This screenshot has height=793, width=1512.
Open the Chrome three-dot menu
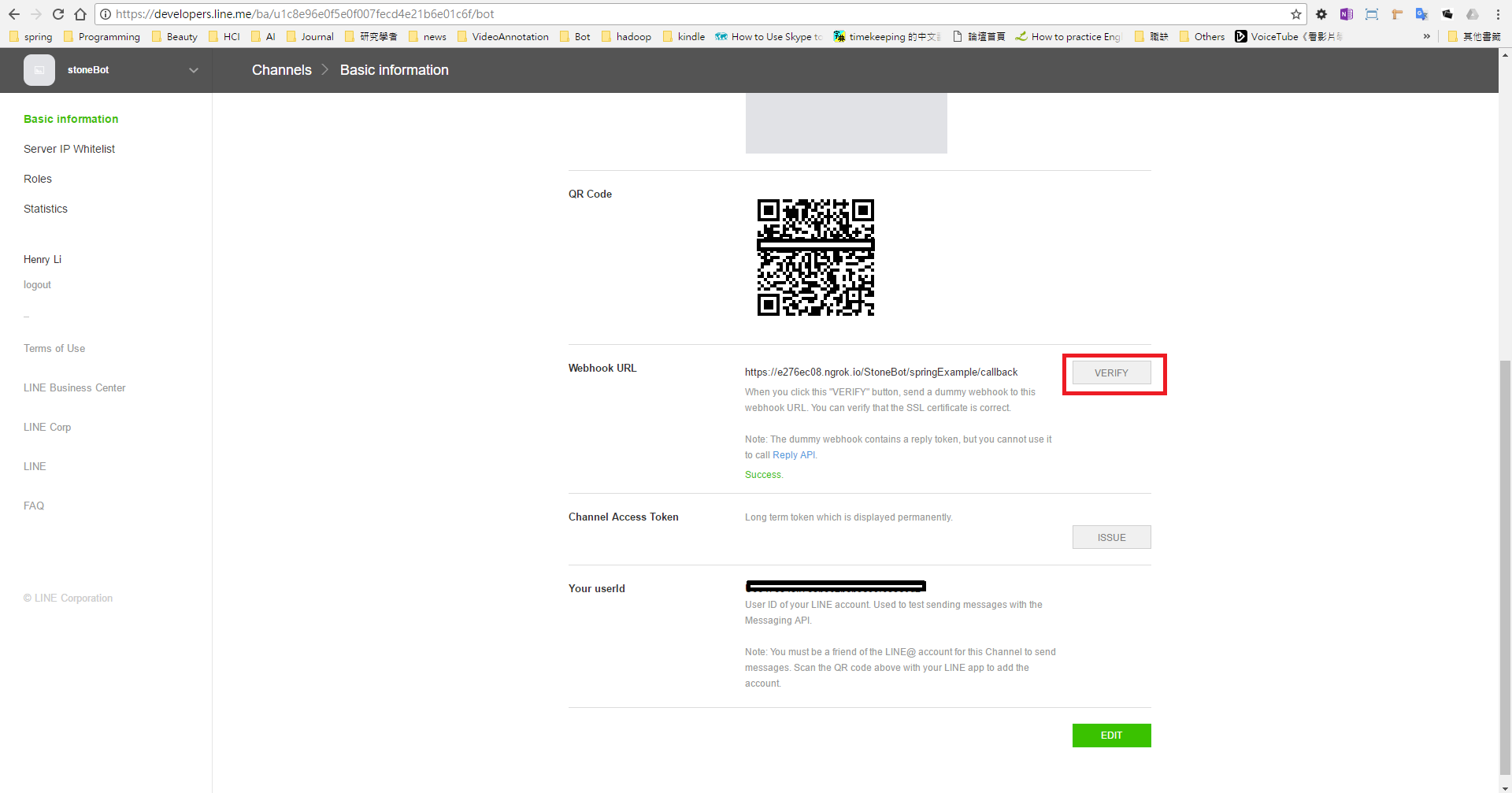coord(1498,14)
